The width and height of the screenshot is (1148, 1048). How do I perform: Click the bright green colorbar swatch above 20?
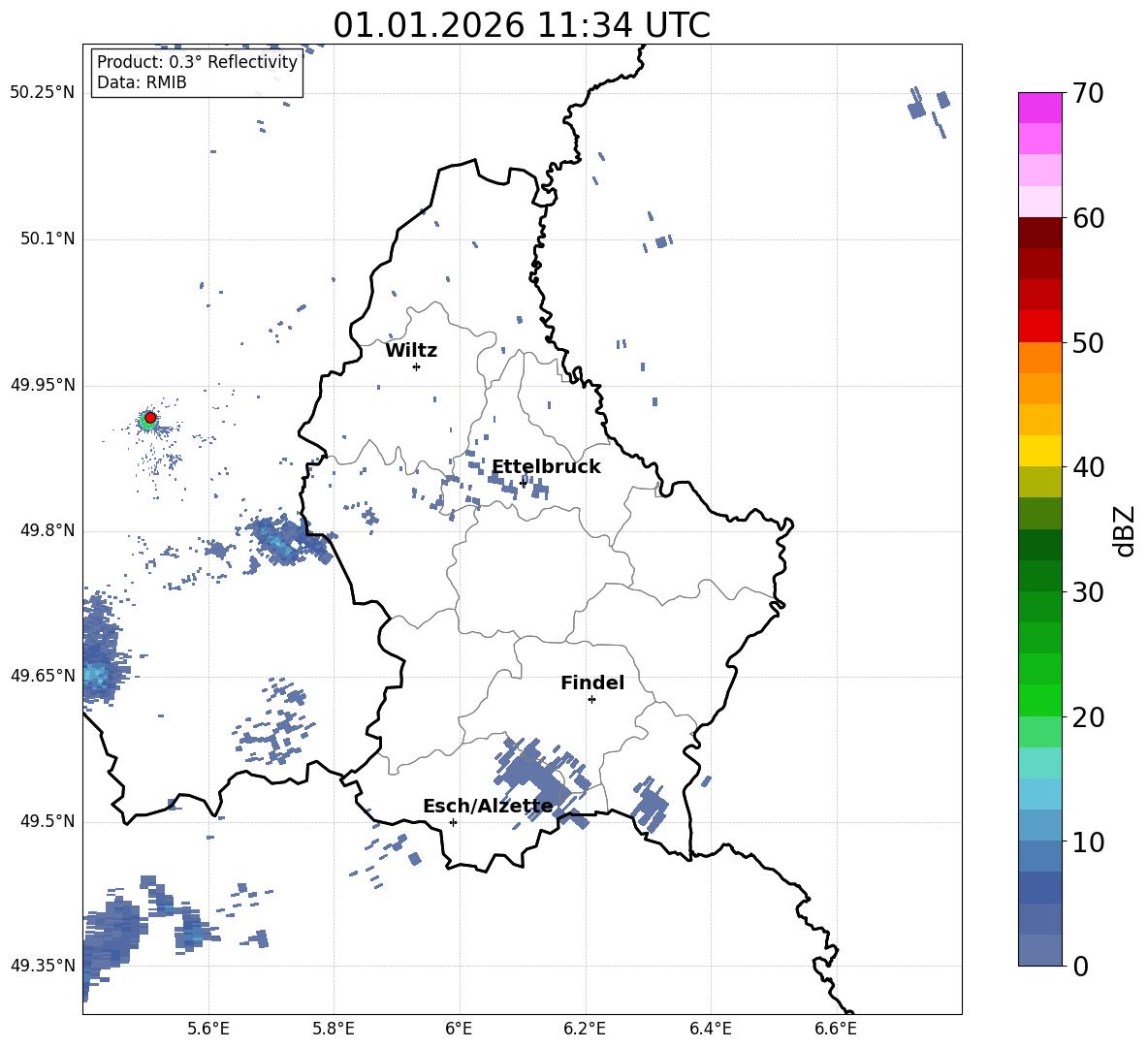pos(1039,700)
